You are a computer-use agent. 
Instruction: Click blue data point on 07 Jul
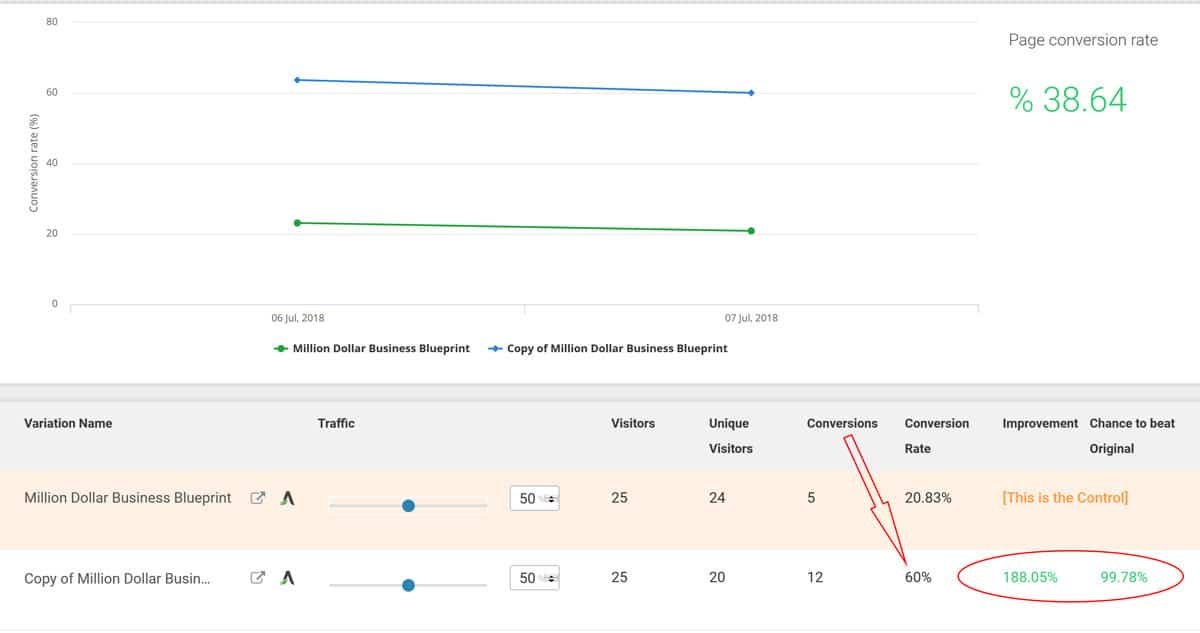[751, 93]
